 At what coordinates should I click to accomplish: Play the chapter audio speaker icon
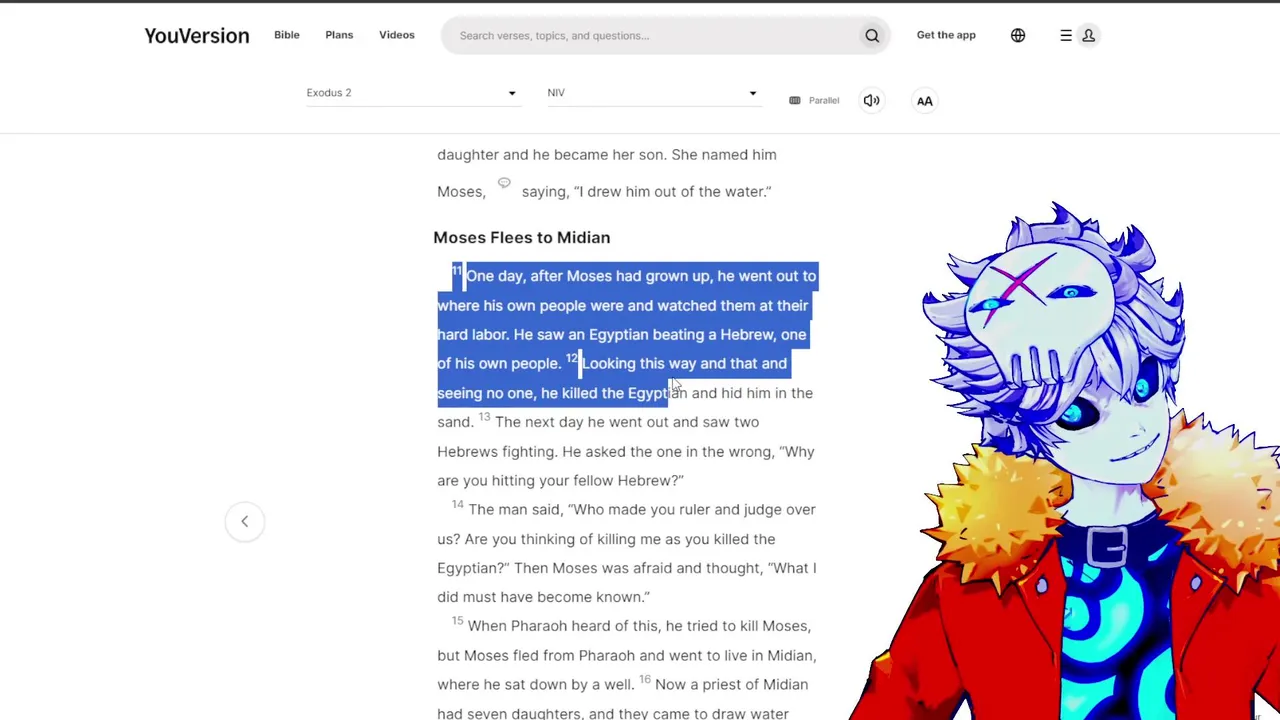872,100
